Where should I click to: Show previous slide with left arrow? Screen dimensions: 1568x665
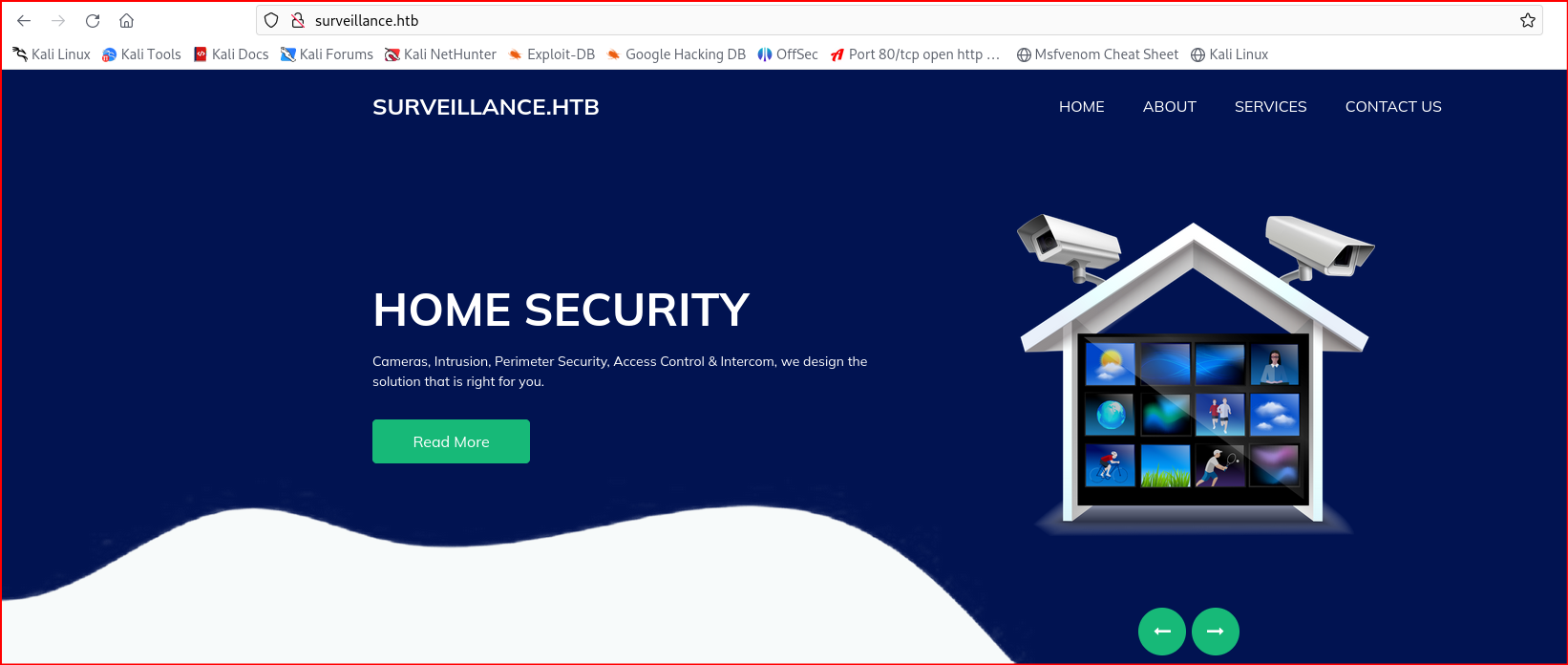coord(1162,632)
